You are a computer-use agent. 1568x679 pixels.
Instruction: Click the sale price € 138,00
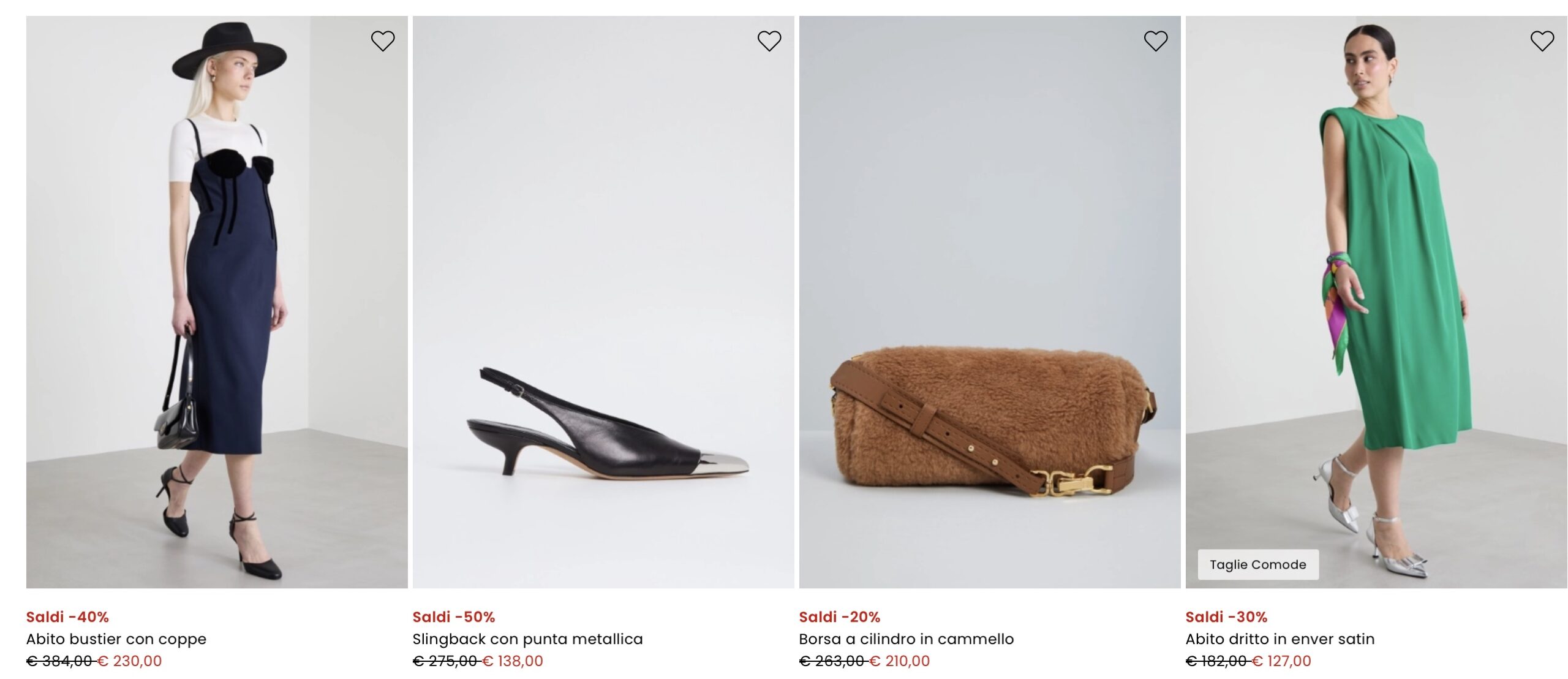pyautogui.click(x=513, y=661)
